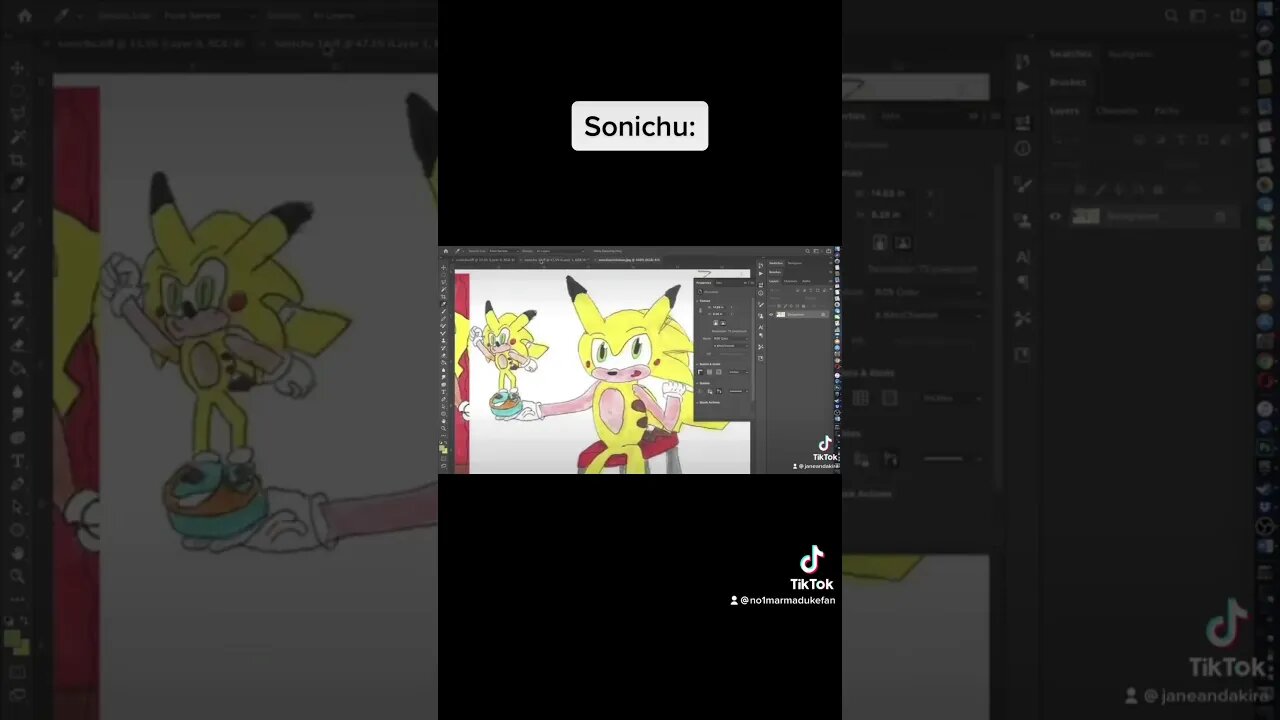Select Type tool in blurred background toolbar
This screenshot has height=720, width=1280.
[x=17, y=461]
